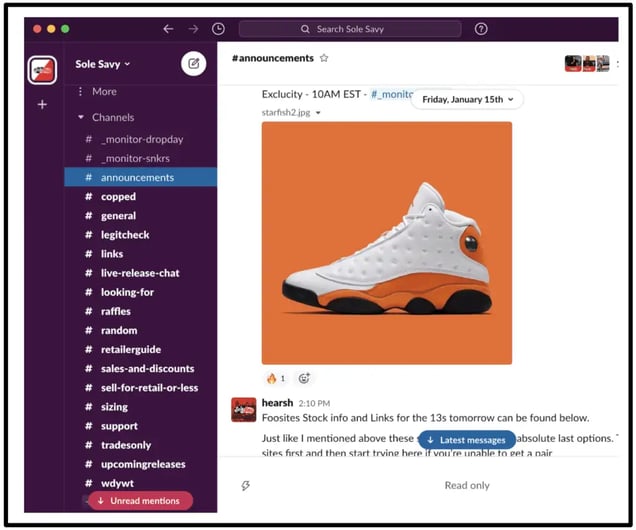The image size is (636, 530).
Task: Open the #looking-for channel
Action: coord(140,292)
